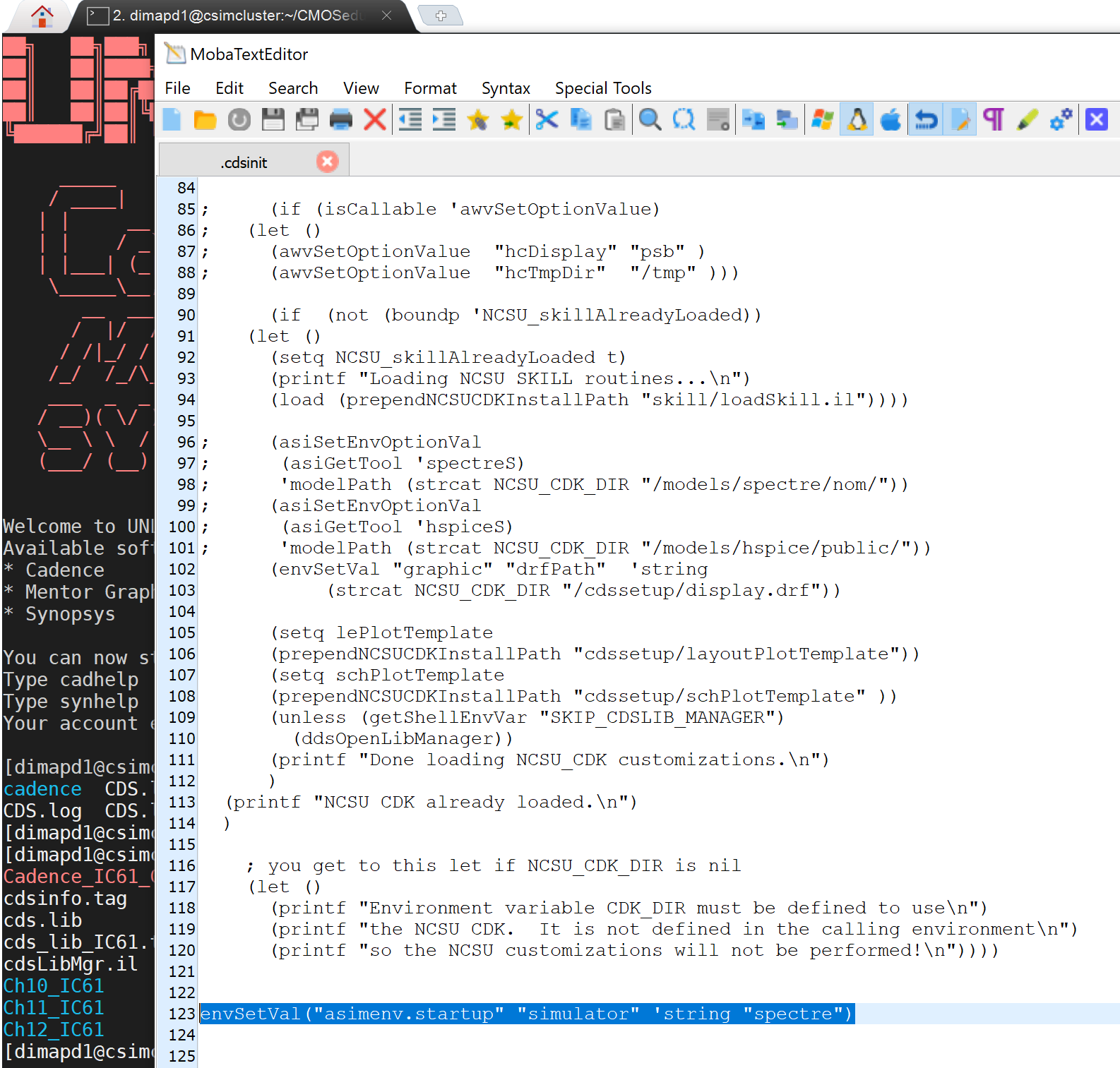Click the loadSkill.il load line 94
The width and height of the screenshot is (1120, 1068).
tap(590, 400)
